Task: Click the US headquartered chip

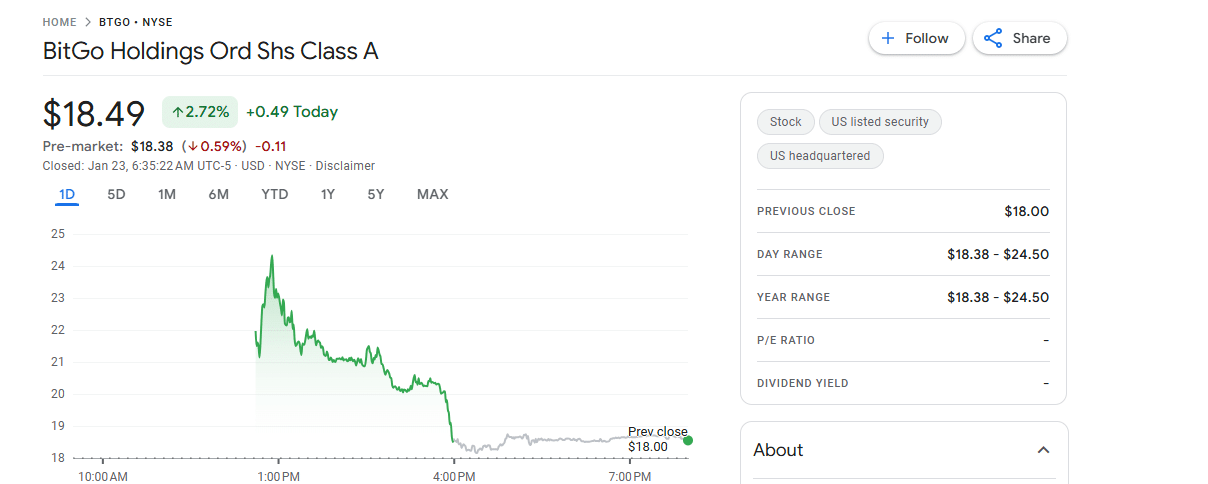Action: point(820,156)
